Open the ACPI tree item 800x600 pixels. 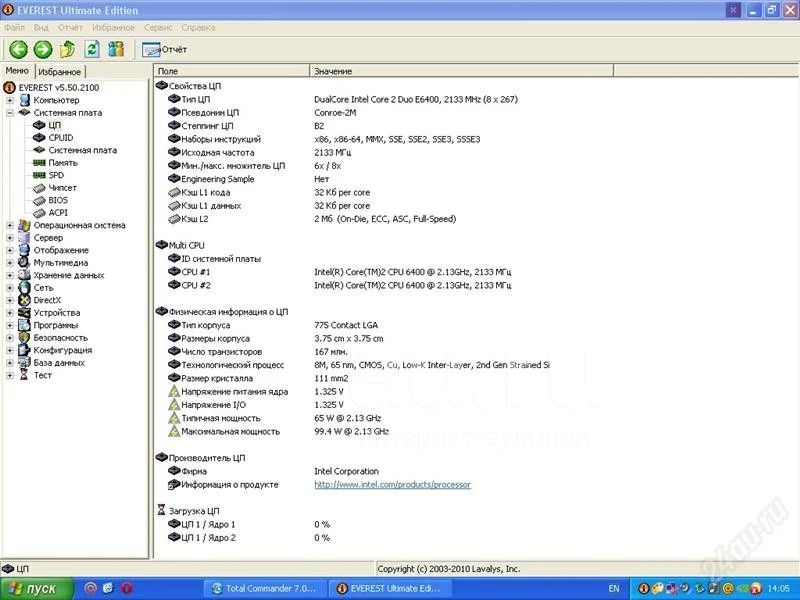coord(58,213)
